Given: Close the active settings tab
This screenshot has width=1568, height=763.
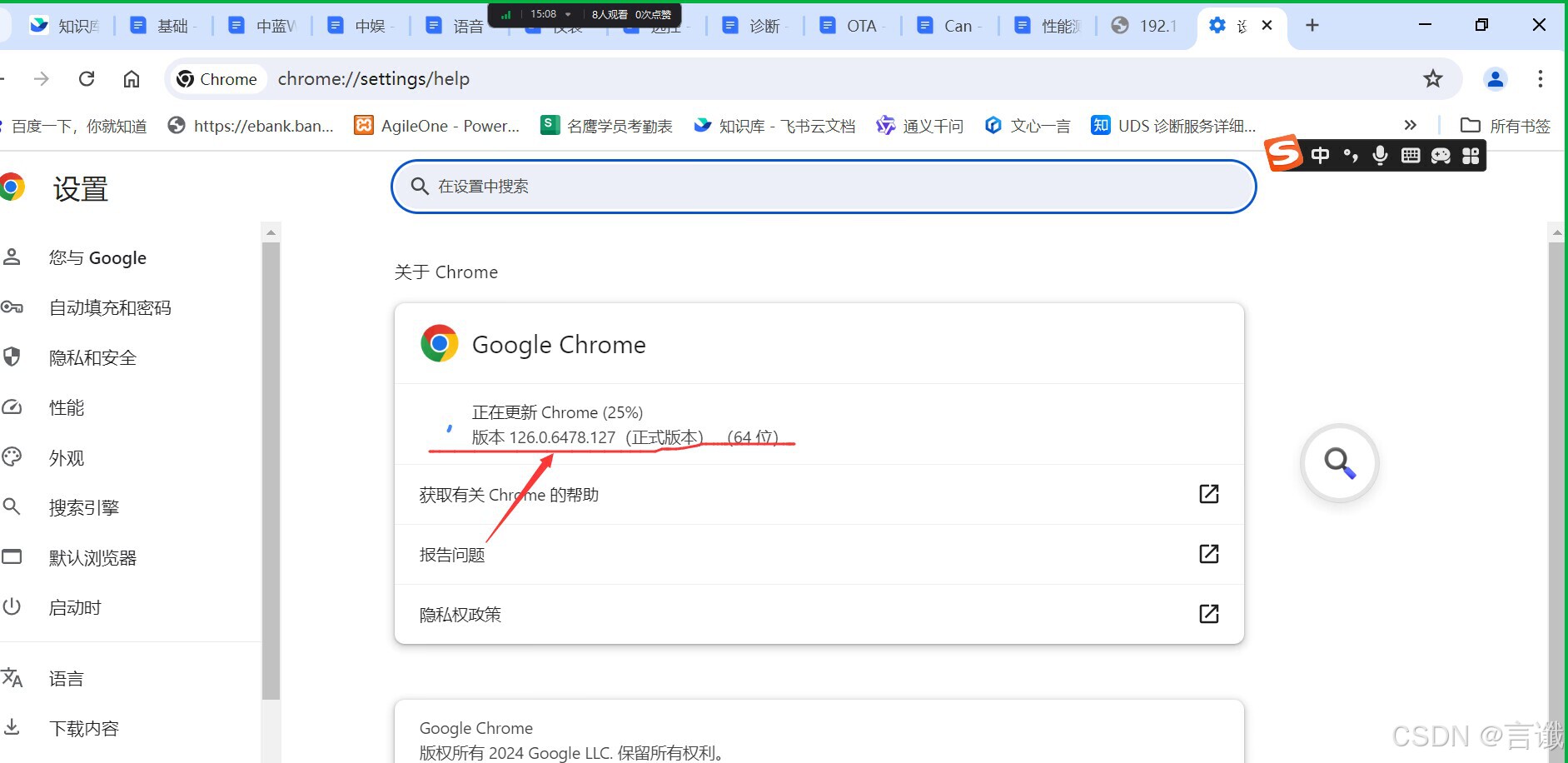Looking at the screenshot, I should click(x=1267, y=26).
